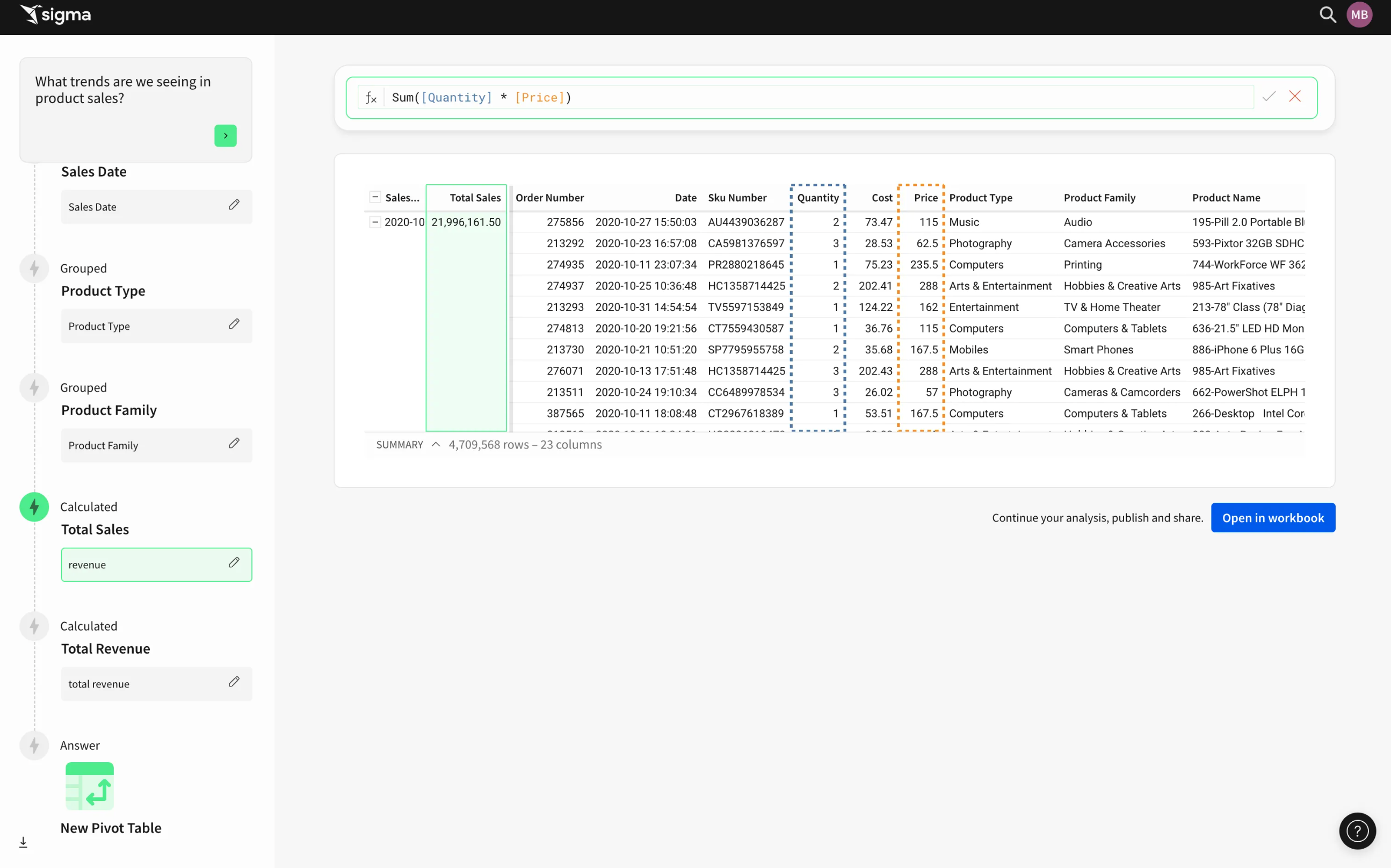1391x868 pixels.
Task: Select the Order Number column header
Action: (x=549, y=198)
